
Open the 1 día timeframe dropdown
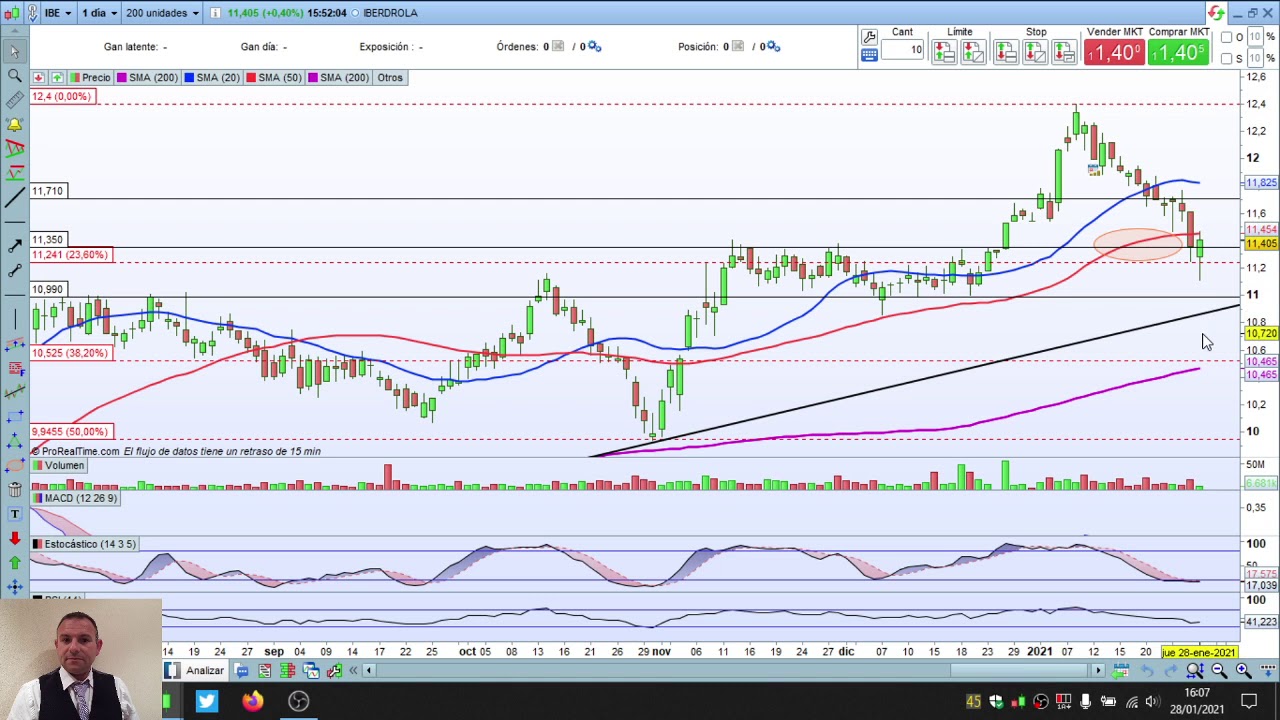click(x=98, y=13)
